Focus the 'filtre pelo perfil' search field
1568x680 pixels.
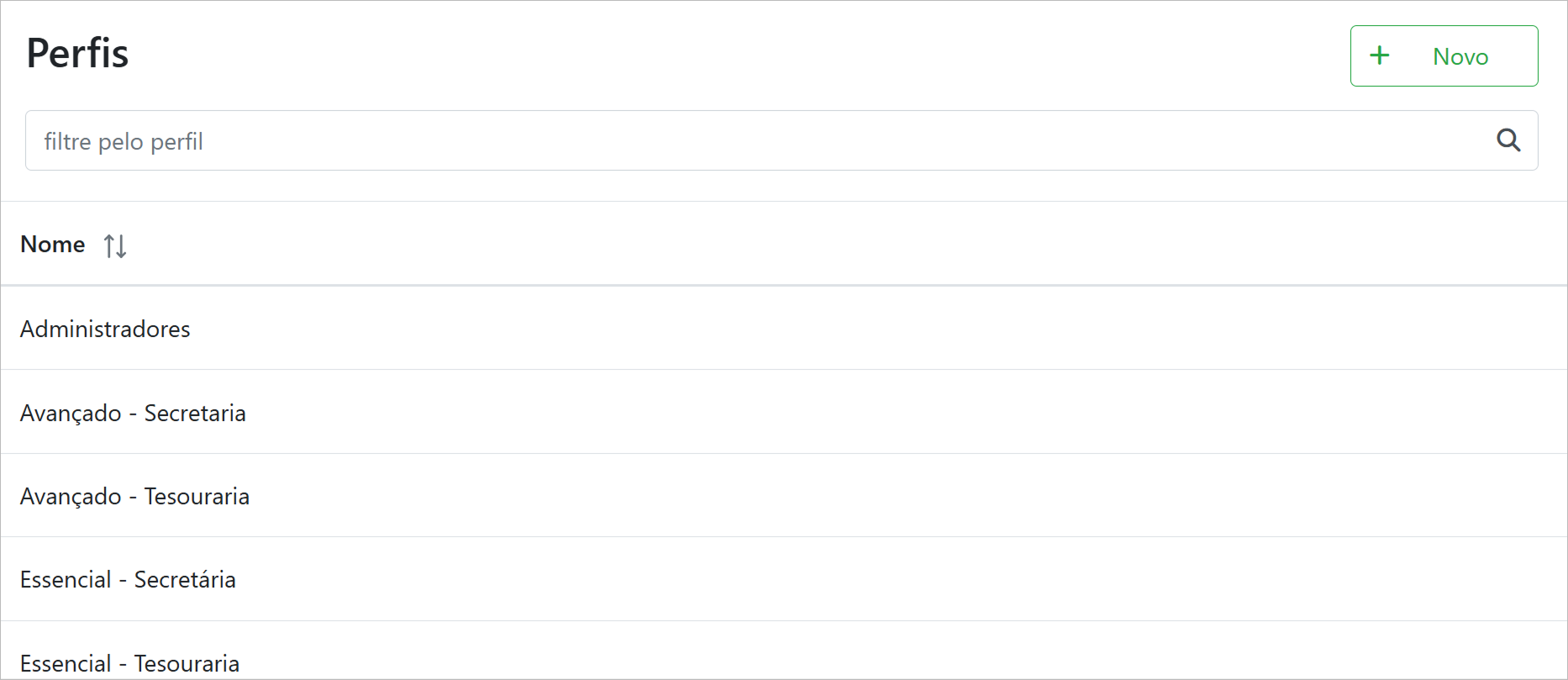[756, 140]
